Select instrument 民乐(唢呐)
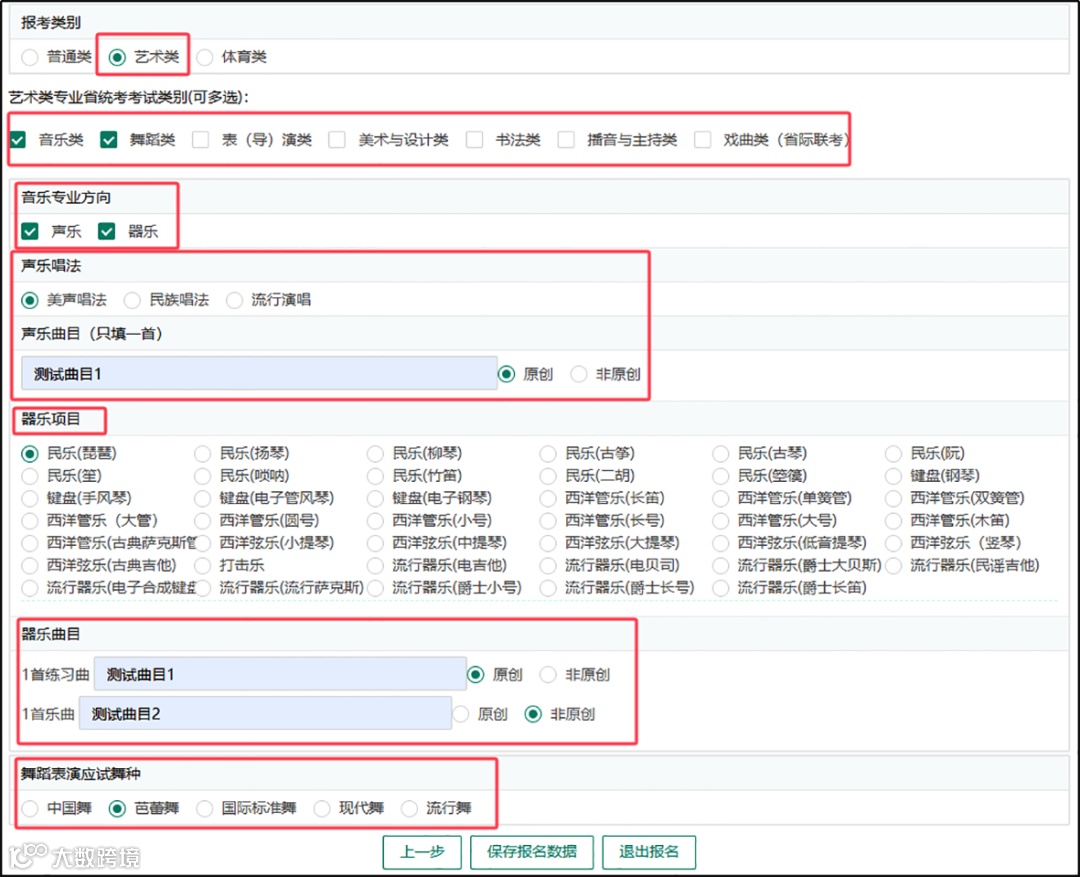Viewport: 1080px width, 877px height. pyautogui.click(x=202, y=476)
